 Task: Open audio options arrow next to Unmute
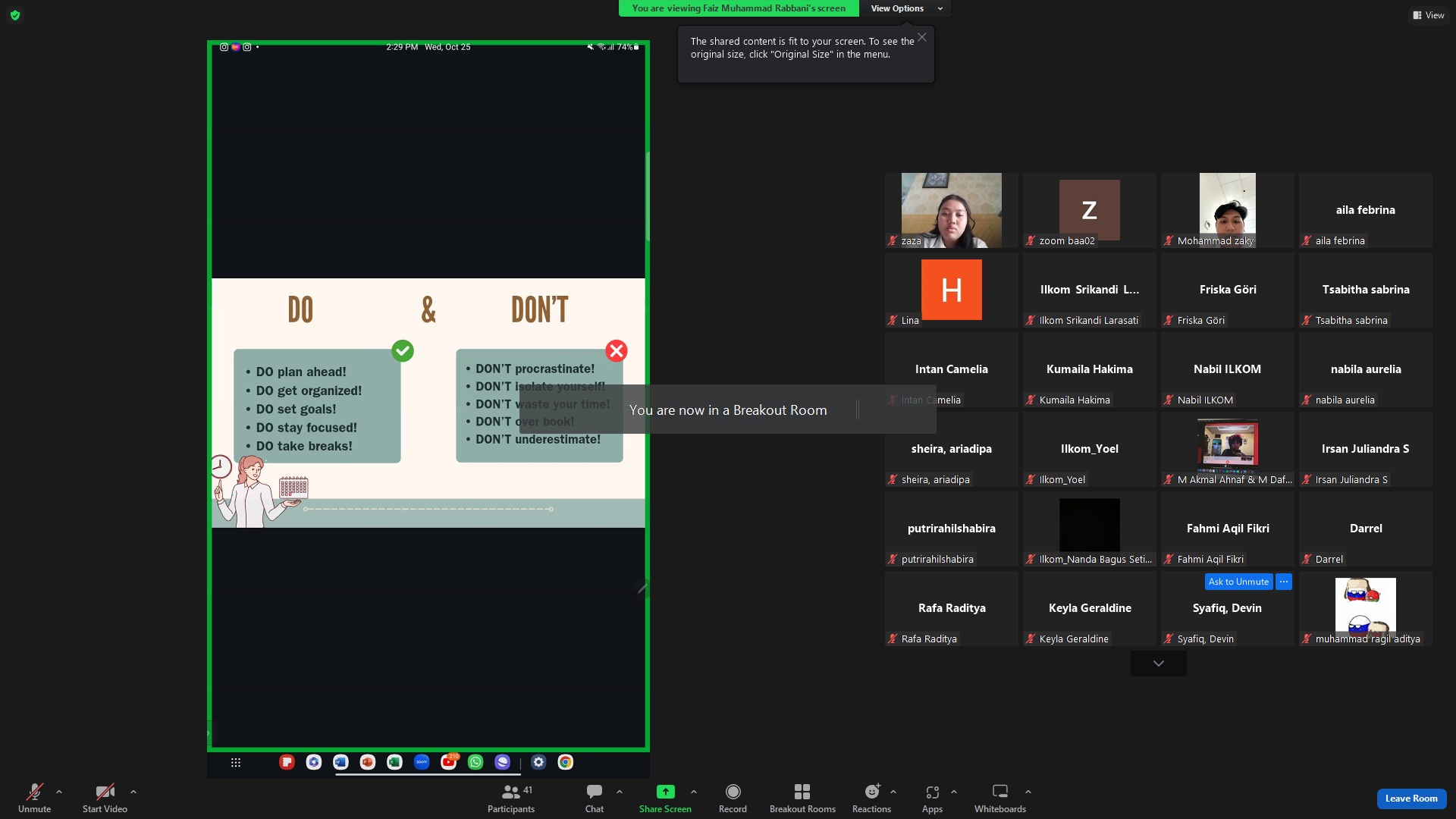59,792
